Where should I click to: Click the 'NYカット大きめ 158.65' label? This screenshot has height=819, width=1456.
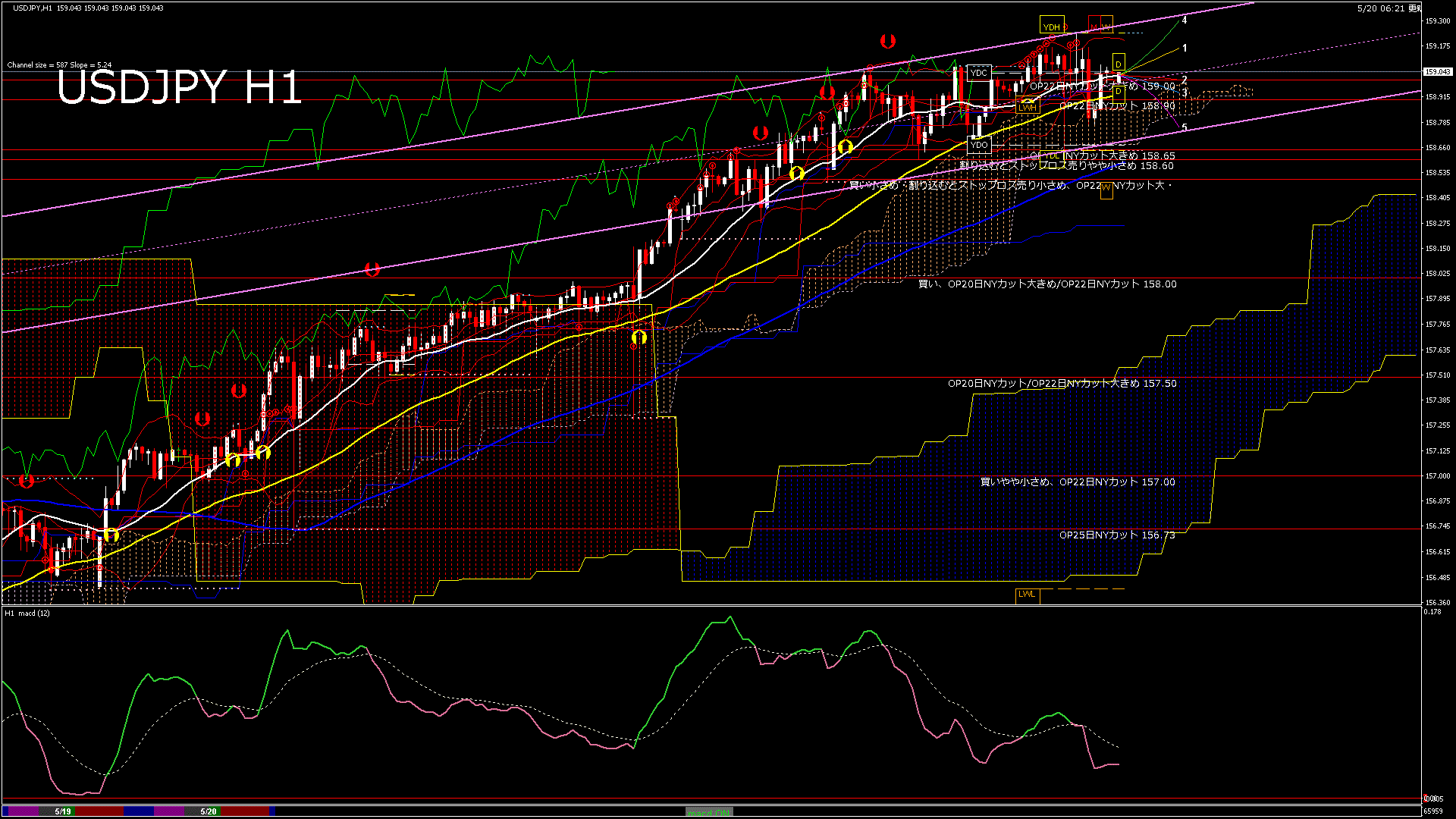click(1120, 155)
